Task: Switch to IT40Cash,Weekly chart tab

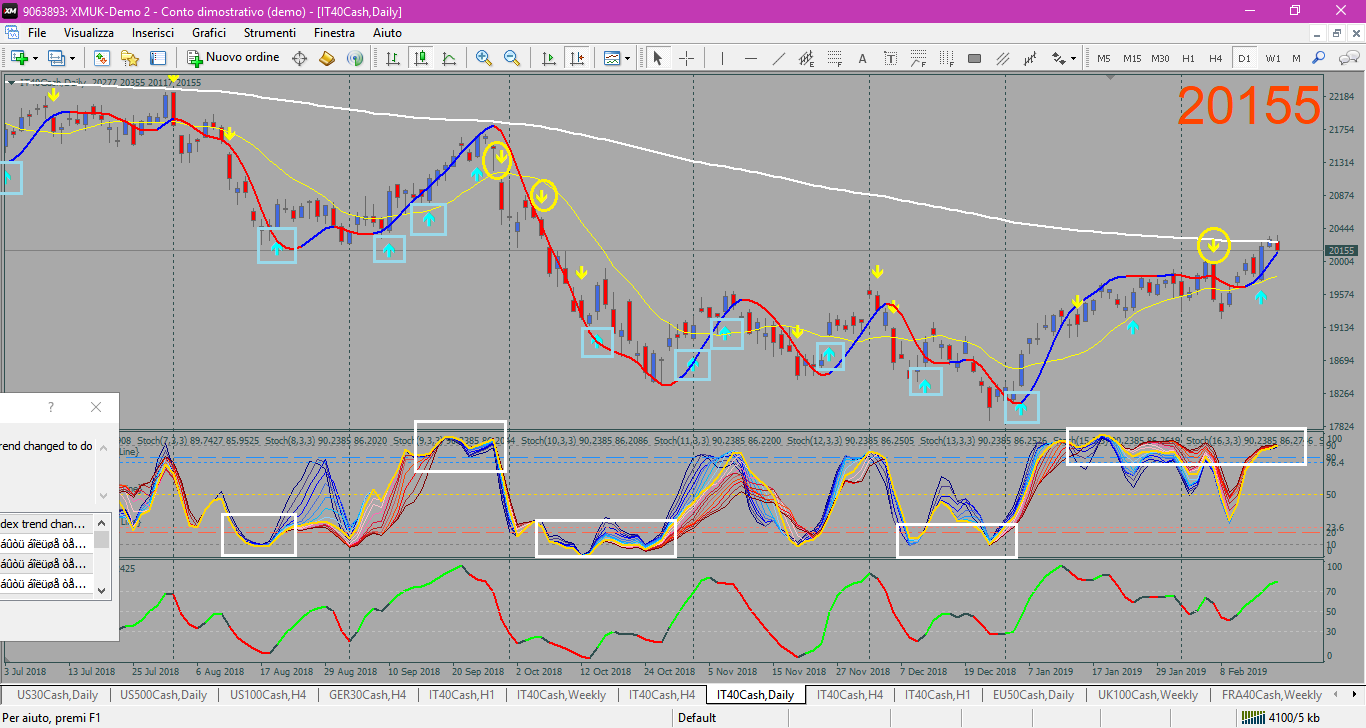Action: [561, 694]
